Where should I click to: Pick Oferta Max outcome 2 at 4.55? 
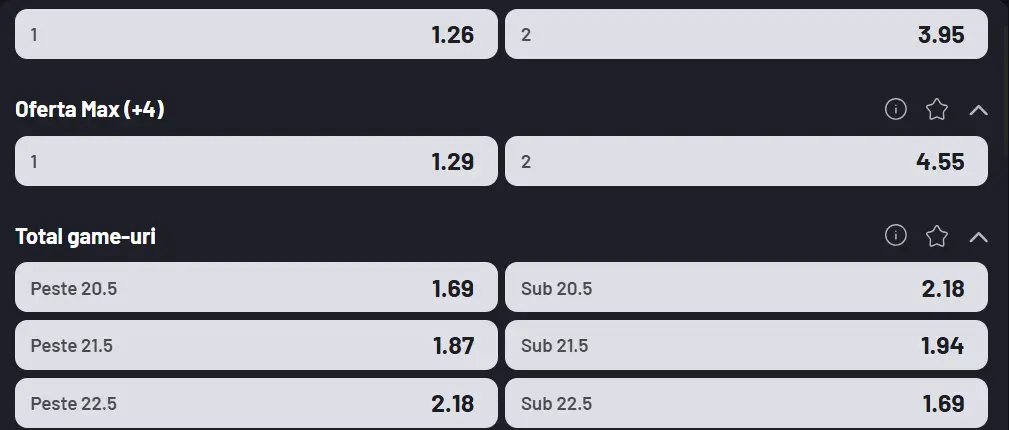coord(746,161)
